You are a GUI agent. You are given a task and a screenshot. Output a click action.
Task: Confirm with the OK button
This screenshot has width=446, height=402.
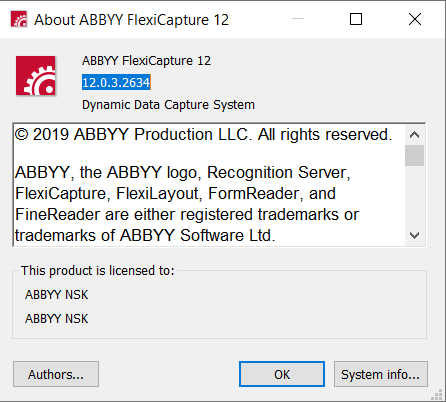pyautogui.click(x=282, y=374)
